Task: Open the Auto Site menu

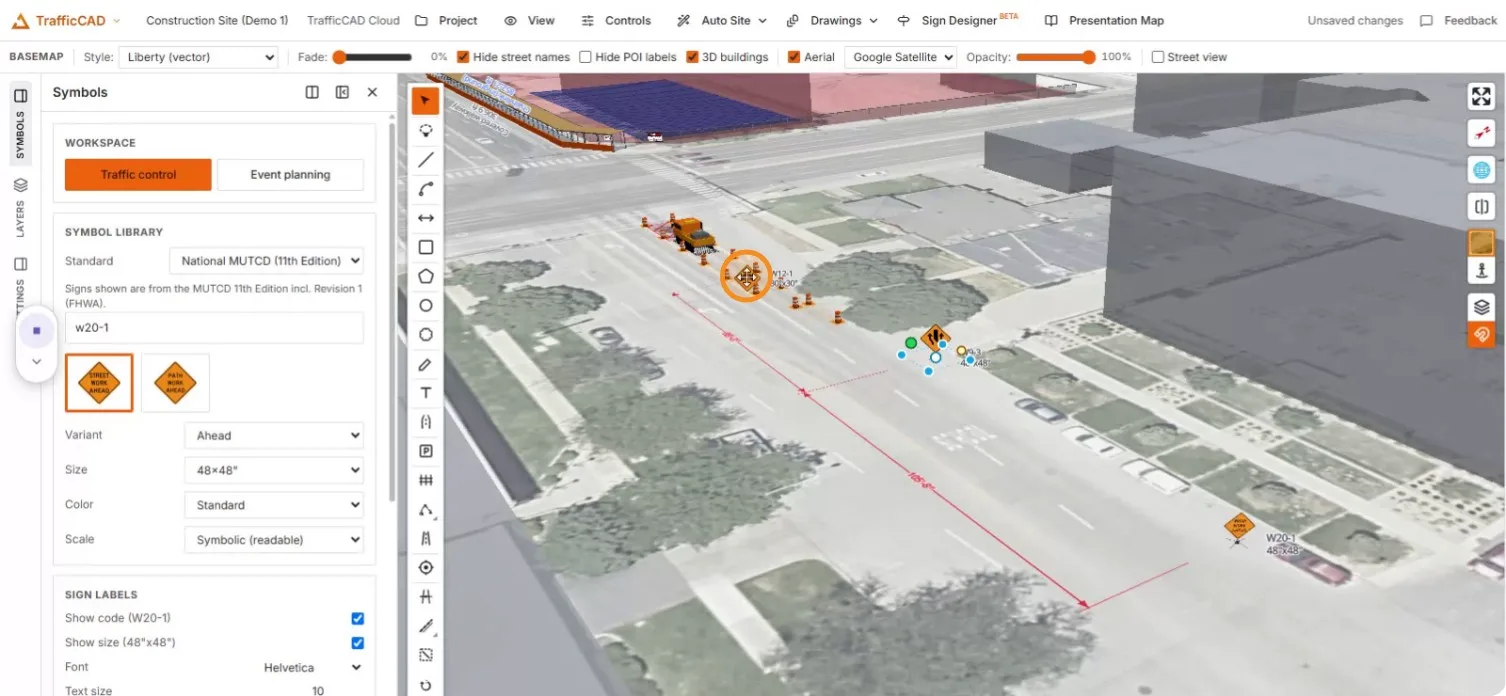Action: click(722, 20)
